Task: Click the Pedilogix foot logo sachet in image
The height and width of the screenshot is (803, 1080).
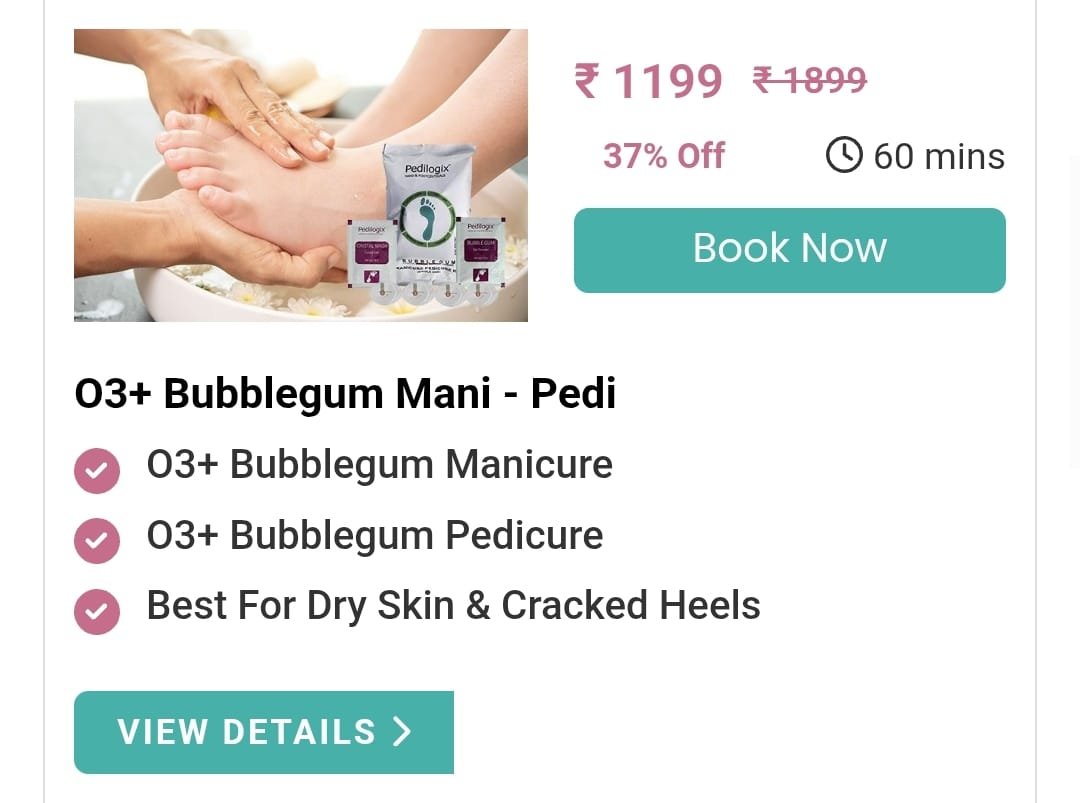Action: (428, 198)
